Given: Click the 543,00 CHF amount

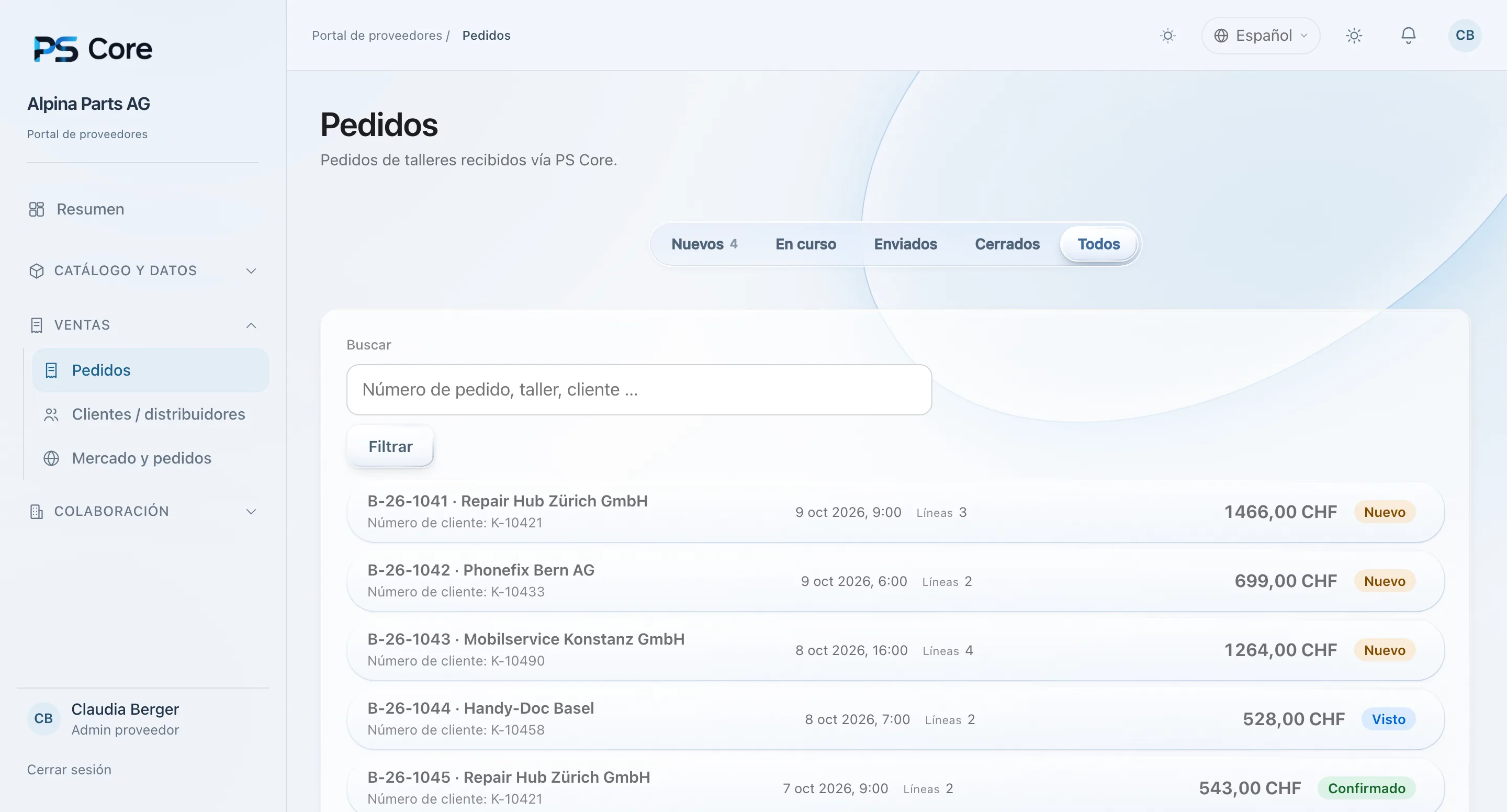Looking at the screenshot, I should [x=1250, y=788].
